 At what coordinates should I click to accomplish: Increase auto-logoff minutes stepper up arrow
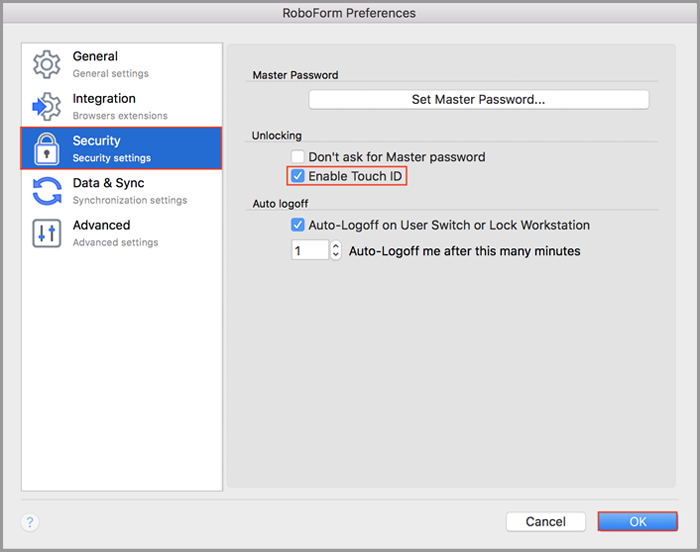coord(336,246)
